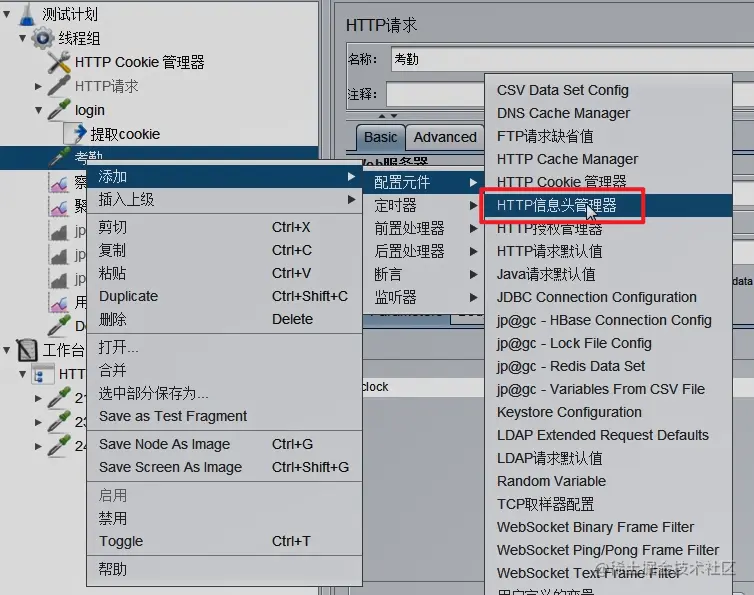Open 帮助 from context menu
The width and height of the screenshot is (754, 595).
click(224, 569)
